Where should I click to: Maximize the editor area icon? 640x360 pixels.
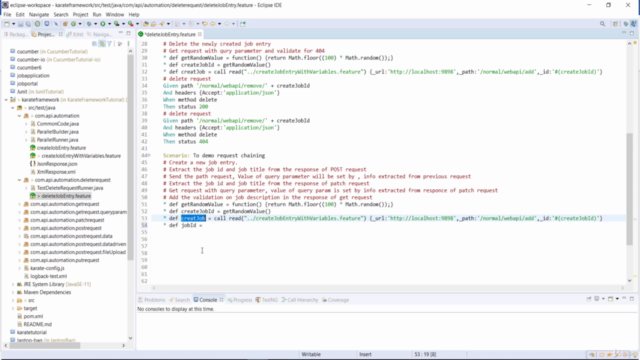point(632,33)
